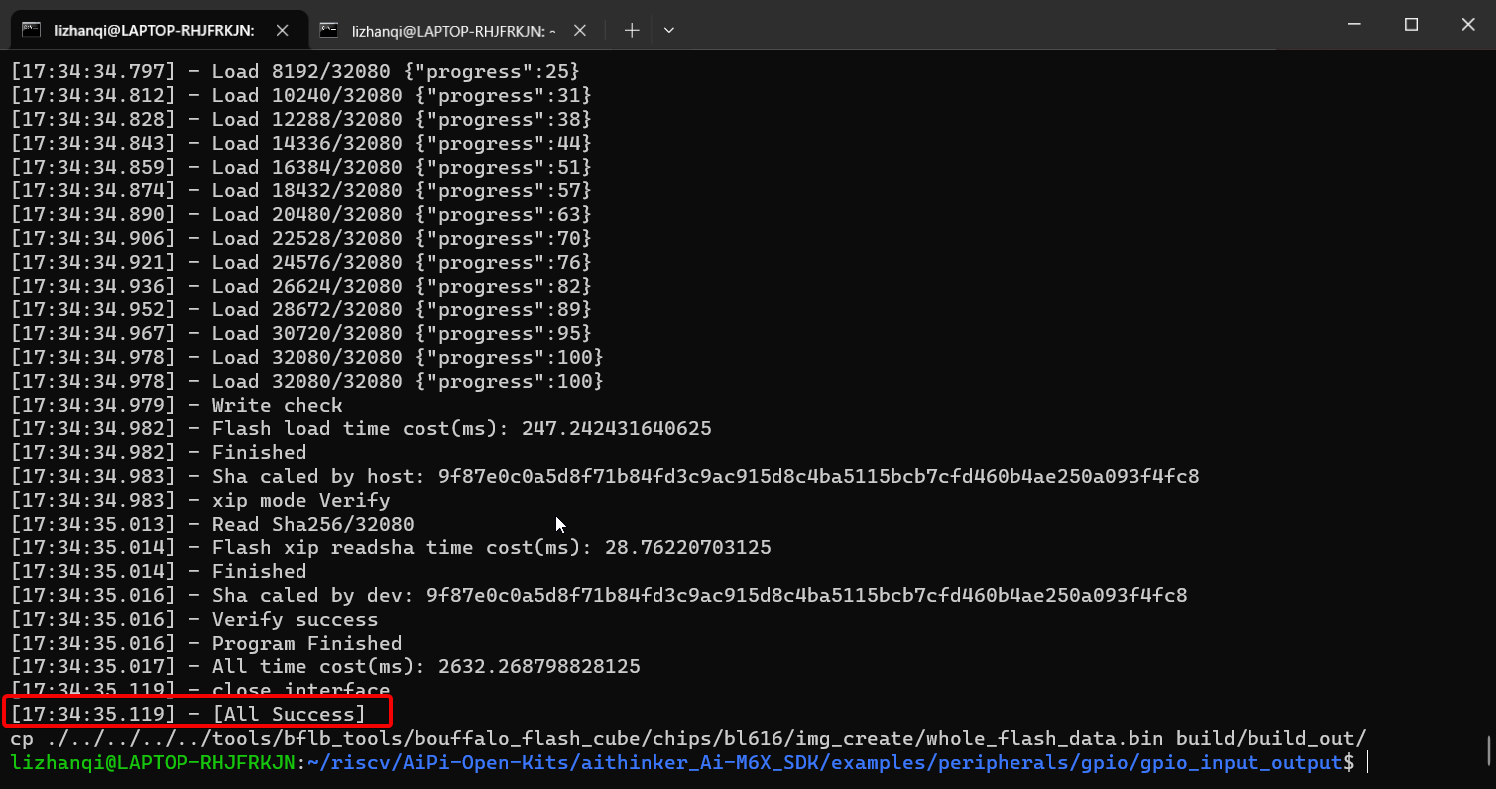Close the first terminal tab
Screen dimensions: 1496x789
283,30
